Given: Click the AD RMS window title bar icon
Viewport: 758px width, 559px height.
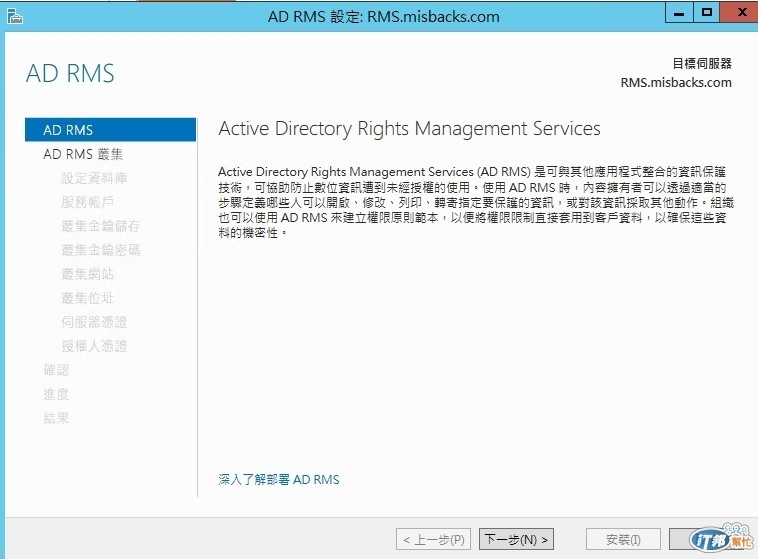Looking at the screenshot, I should pyautogui.click(x=15, y=16).
